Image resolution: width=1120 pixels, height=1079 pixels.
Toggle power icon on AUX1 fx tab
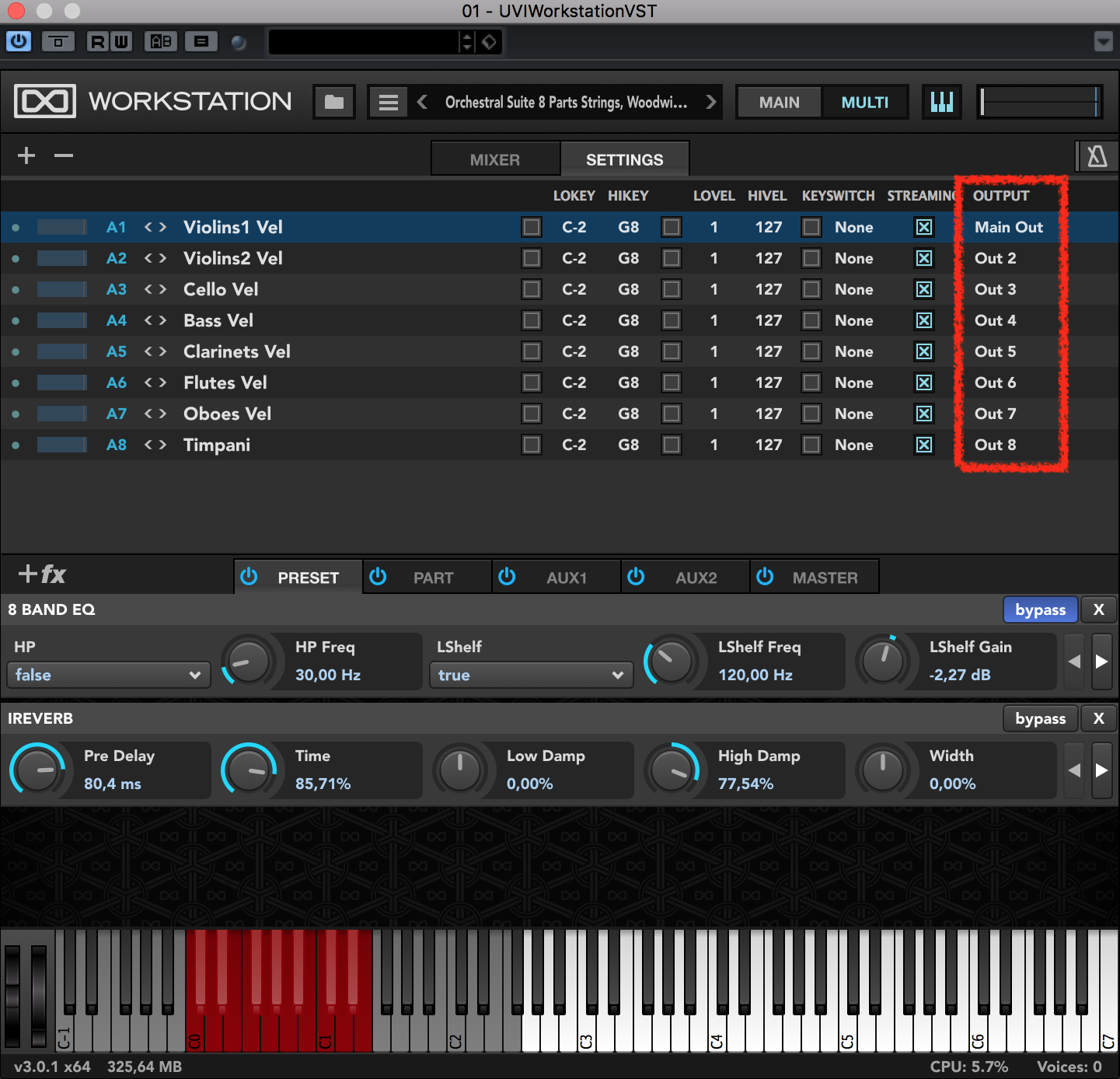coord(507,577)
